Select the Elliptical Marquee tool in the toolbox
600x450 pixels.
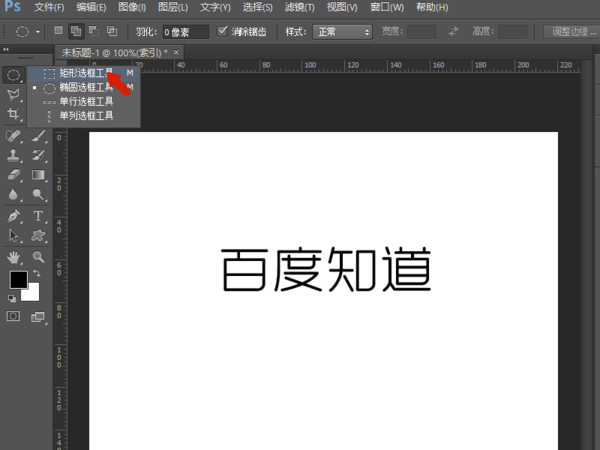pyautogui.click(x=13, y=75)
